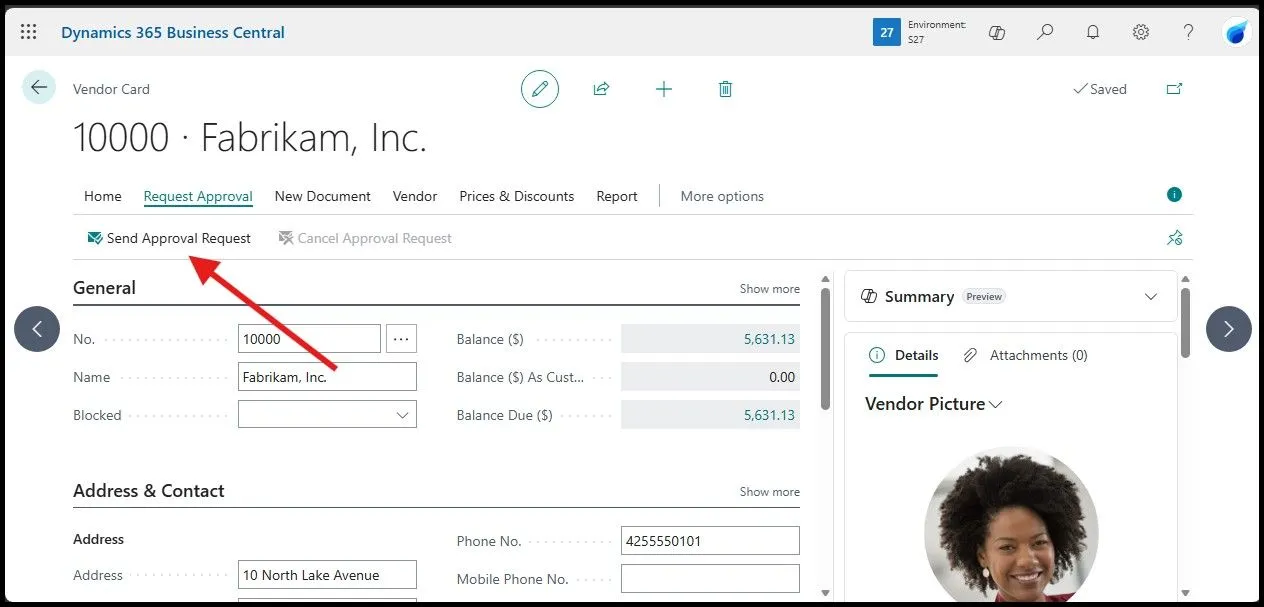Open the app launcher waffle menu
1264x607 pixels.
coord(28,32)
